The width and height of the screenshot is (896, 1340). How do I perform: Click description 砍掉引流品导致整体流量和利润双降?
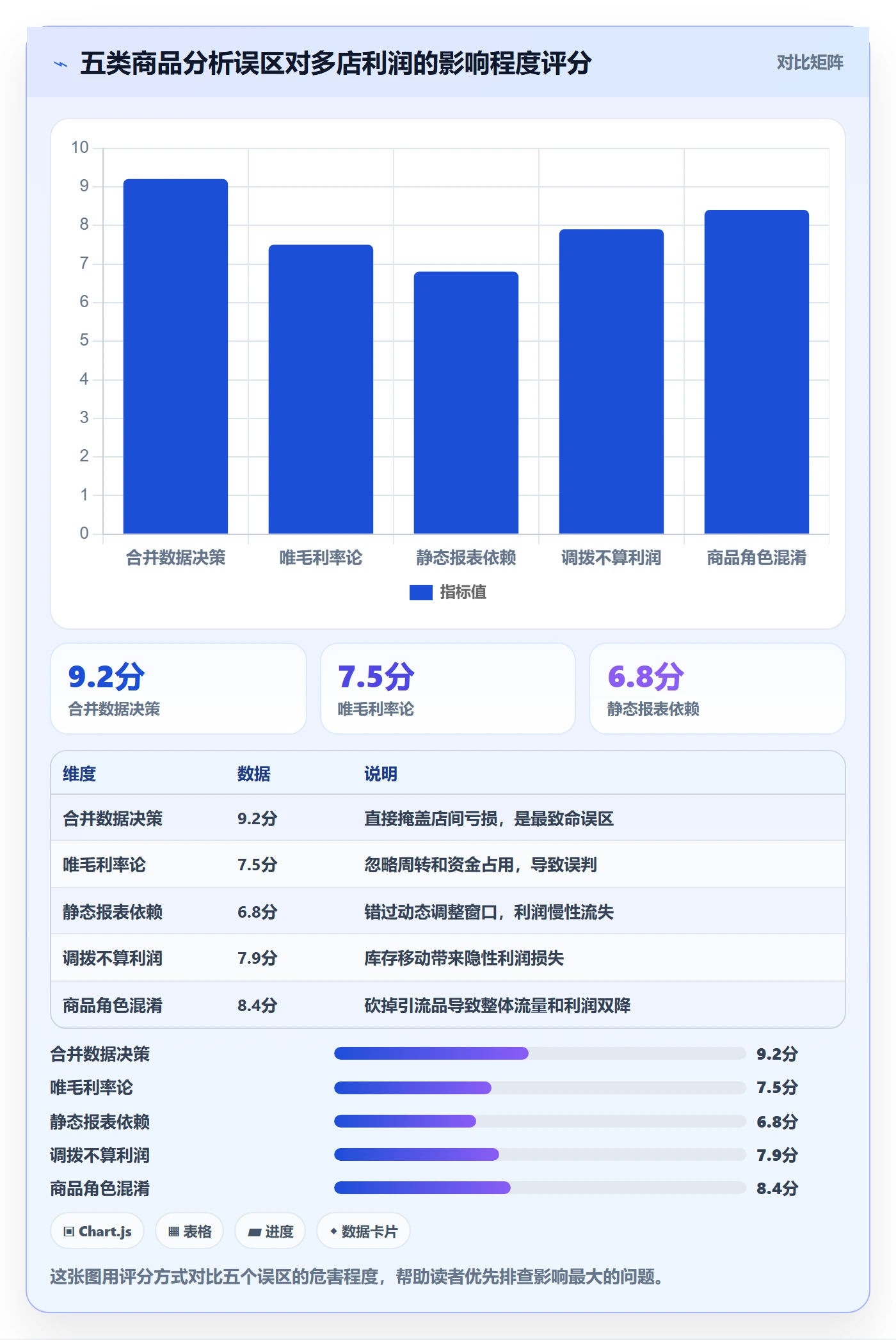[497, 1005]
